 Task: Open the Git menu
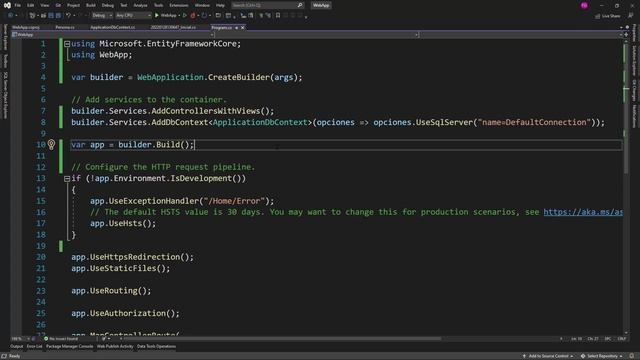(58, 5)
